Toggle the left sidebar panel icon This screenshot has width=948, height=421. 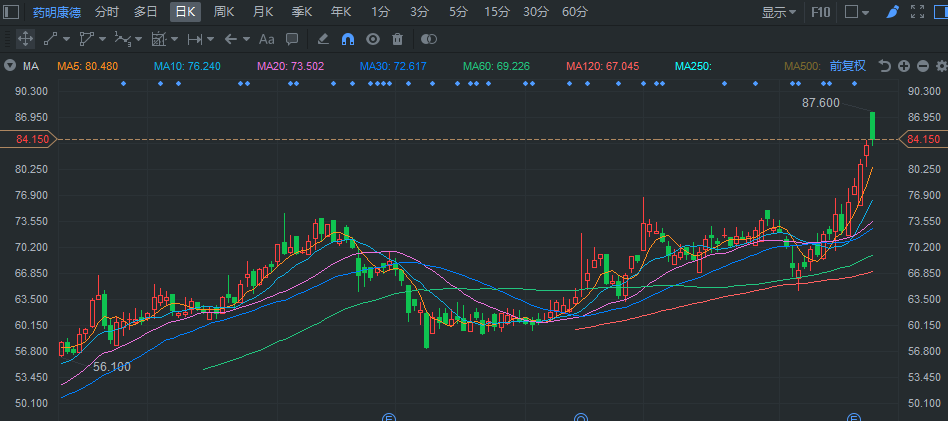11,11
